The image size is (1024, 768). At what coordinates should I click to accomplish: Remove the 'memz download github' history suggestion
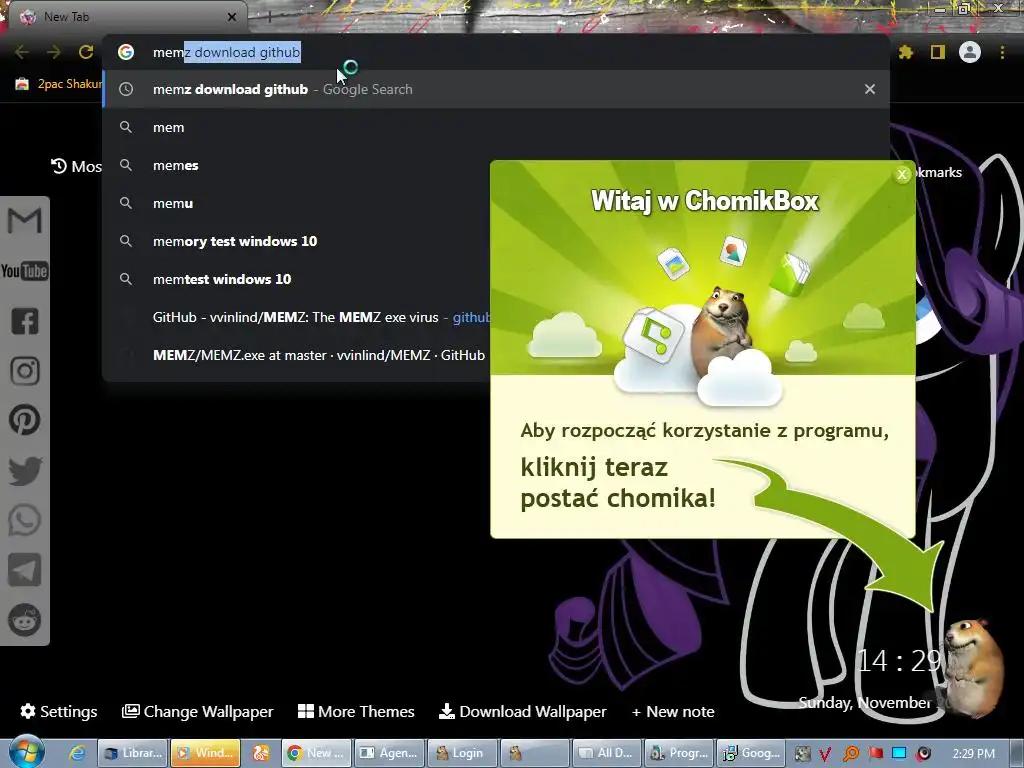pos(870,89)
